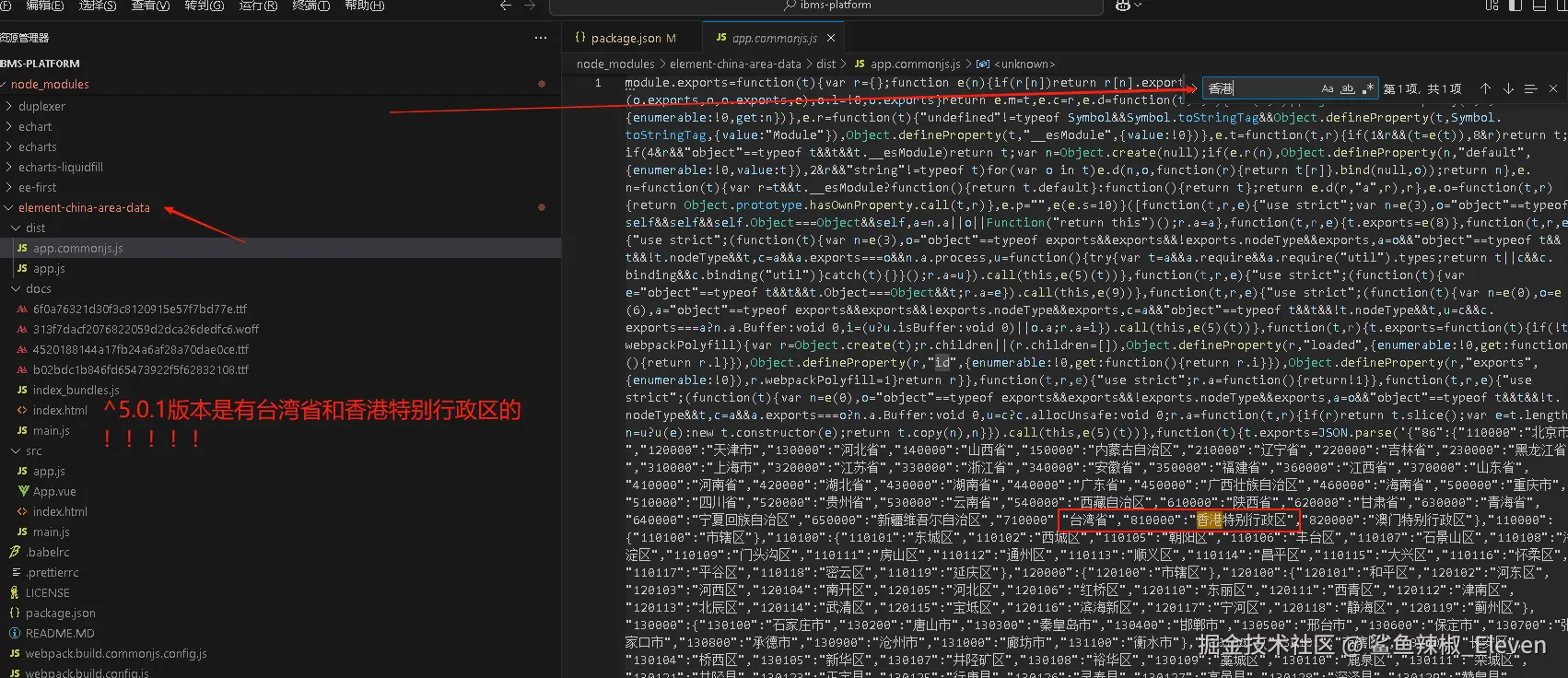Go to previous find match arrow
1568x678 pixels.
tap(1485, 88)
